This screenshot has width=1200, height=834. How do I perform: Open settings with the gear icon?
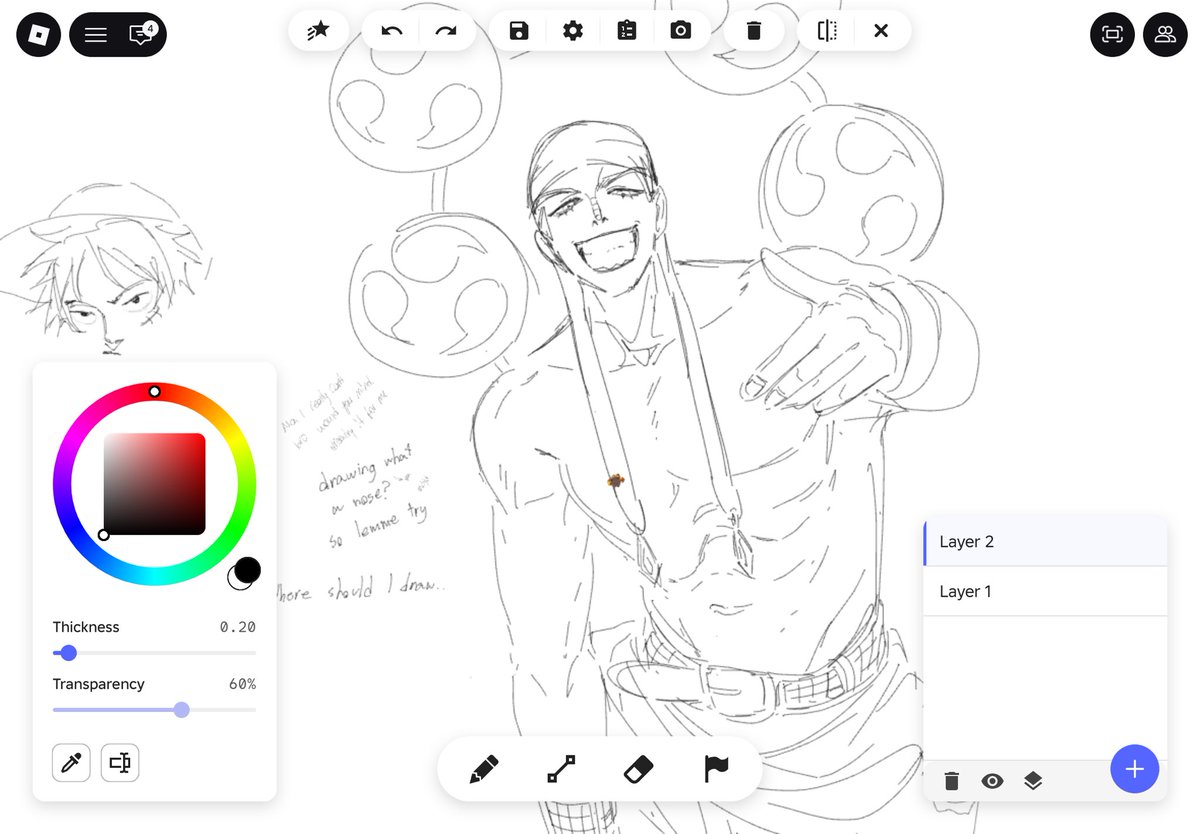click(x=573, y=31)
